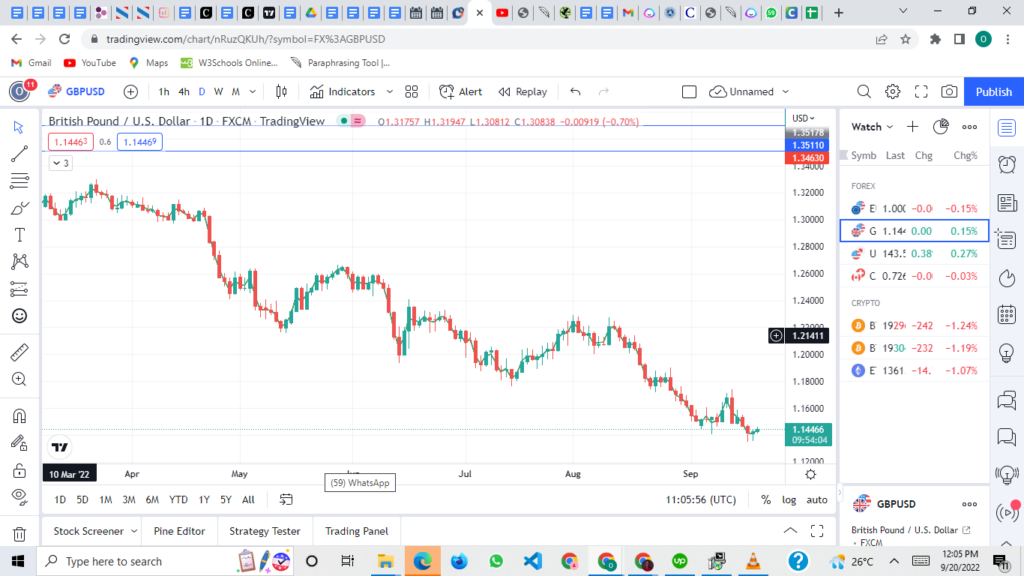The height and width of the screenshot is (576, 1024).
Task: Expand the Watch list dropdown
Action: (x=872, y=127)
